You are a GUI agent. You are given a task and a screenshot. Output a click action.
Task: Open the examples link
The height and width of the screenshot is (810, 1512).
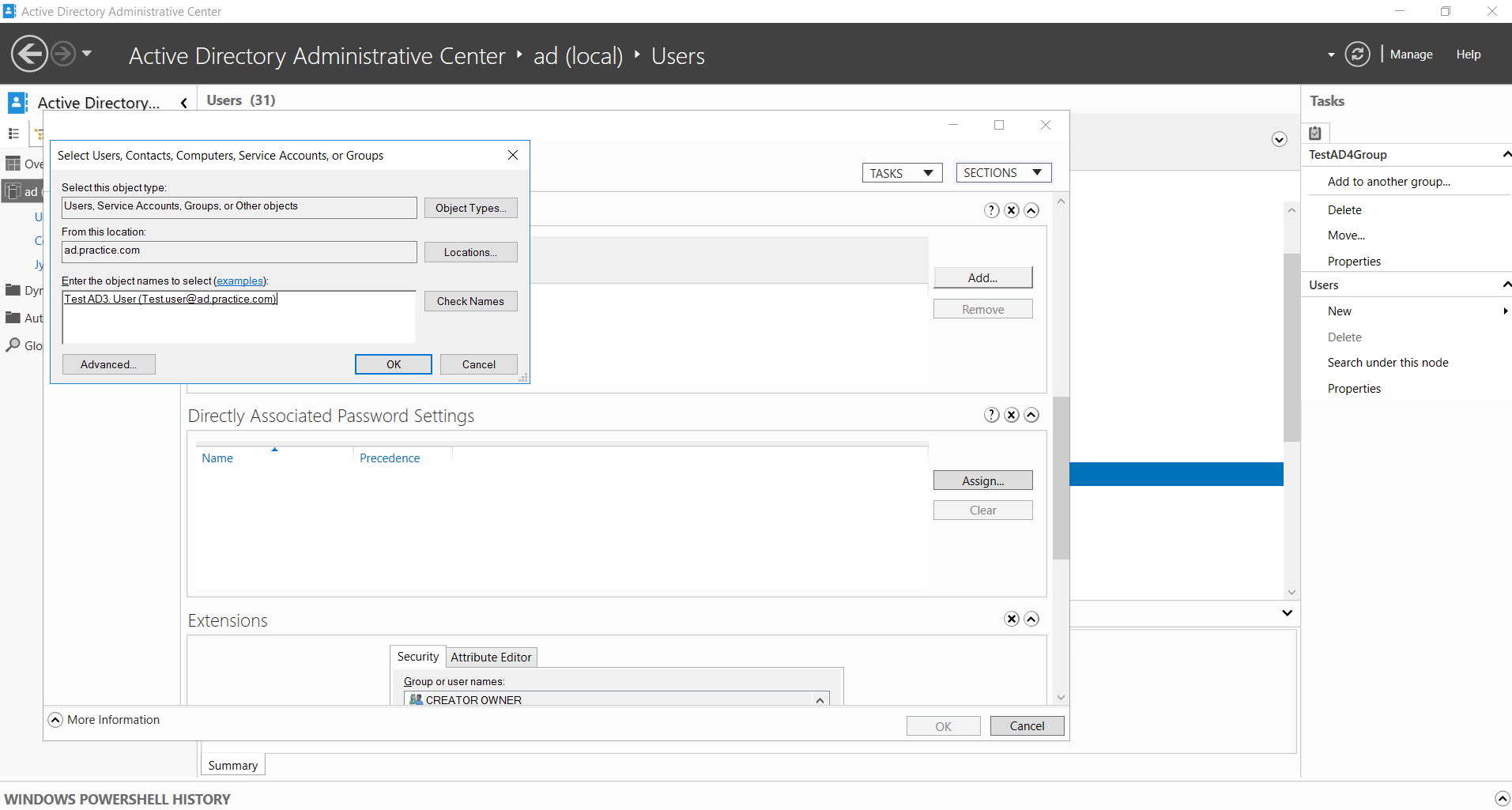tap(240, 281)
